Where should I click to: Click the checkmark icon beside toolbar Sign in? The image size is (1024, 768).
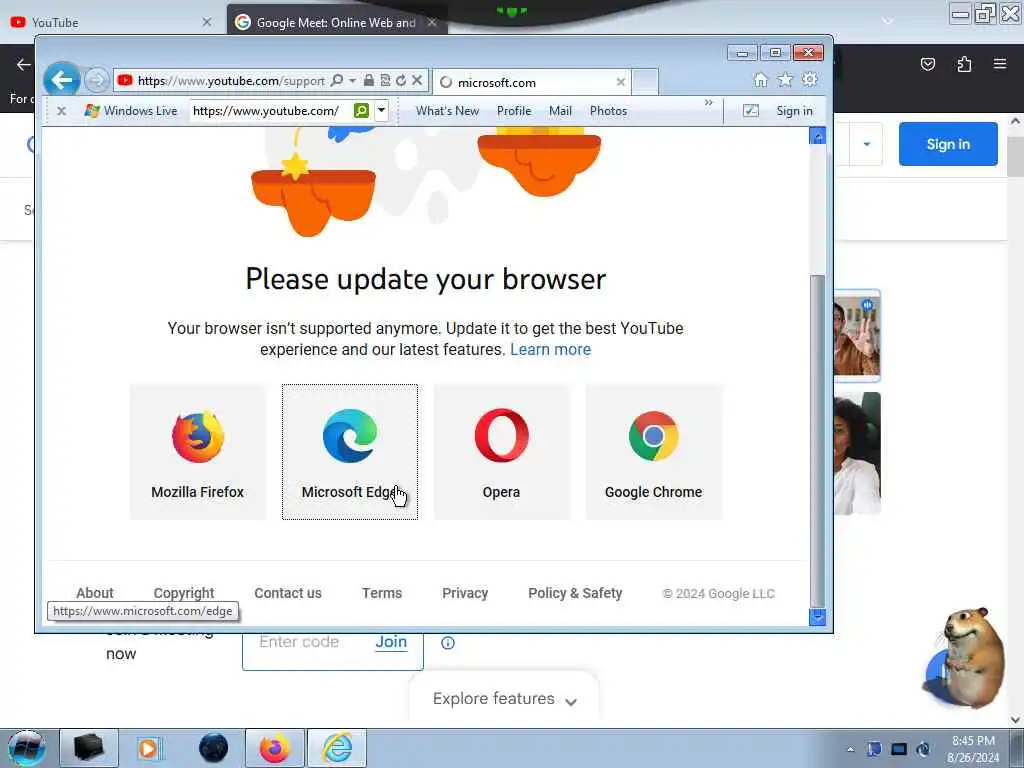click(x=751, y=111)
